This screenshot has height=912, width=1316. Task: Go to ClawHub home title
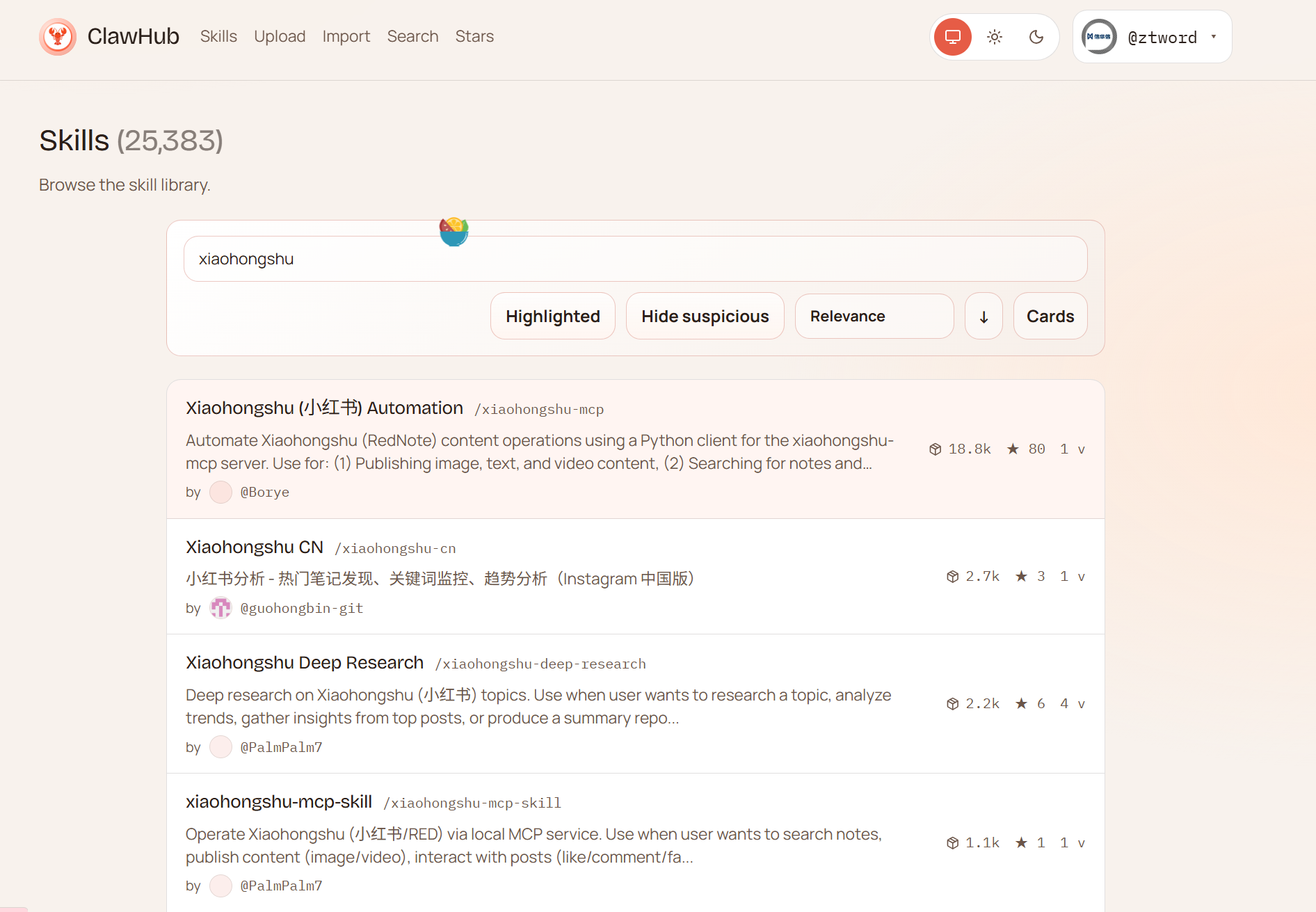pos(134,36)
